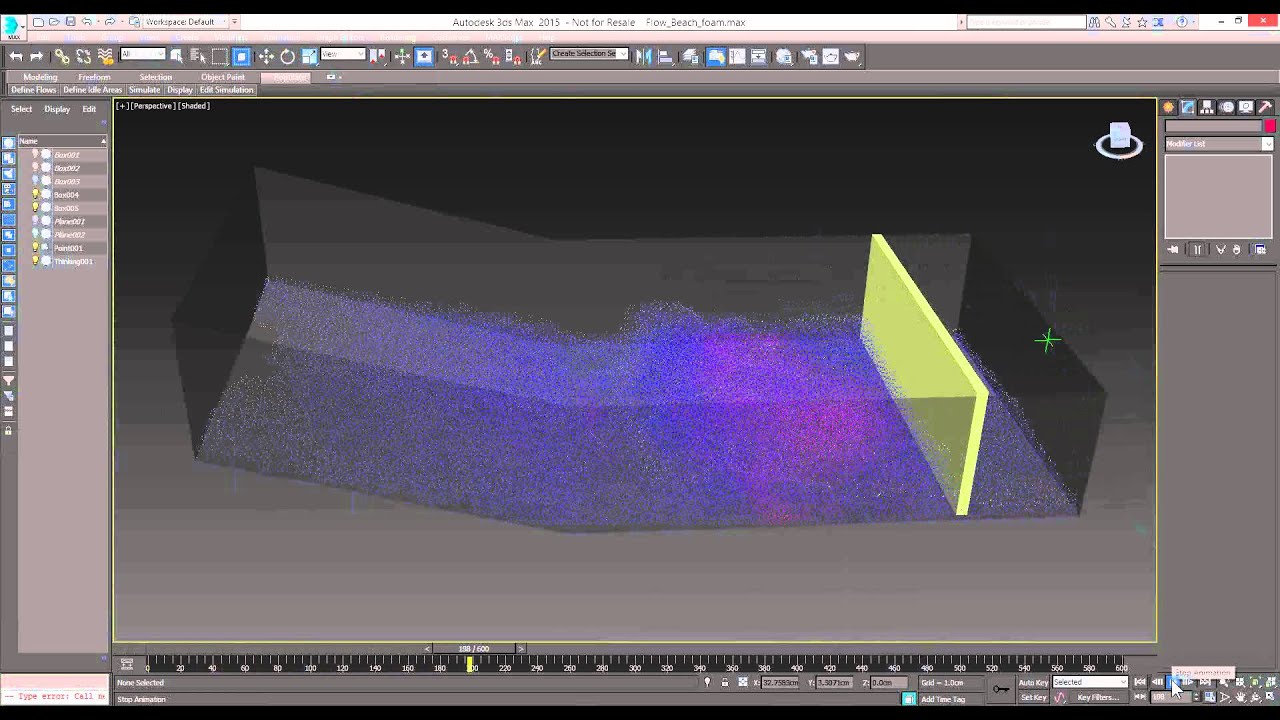Switch to Selection ribbon tab

155,77
